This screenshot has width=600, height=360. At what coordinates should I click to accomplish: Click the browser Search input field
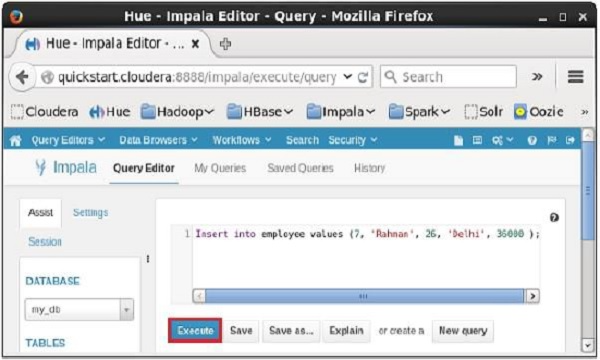click(x=448, y=77)
